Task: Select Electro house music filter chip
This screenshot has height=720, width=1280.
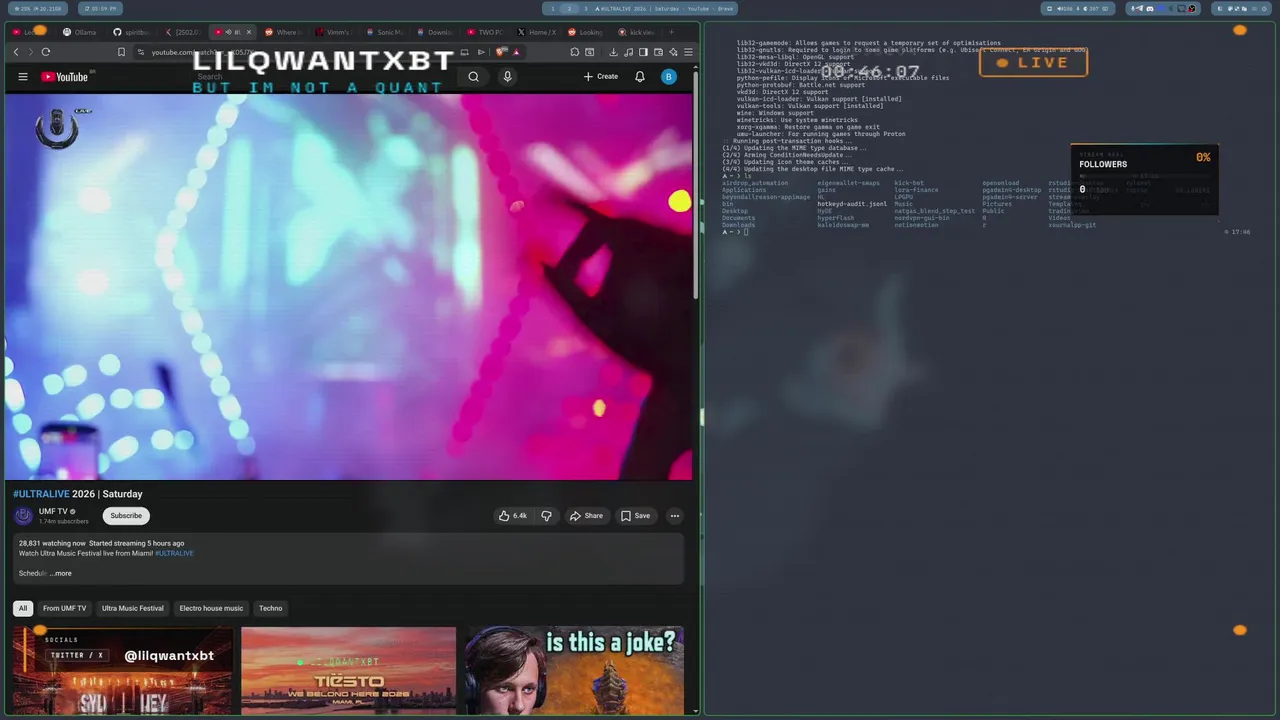Action: (211, 608)
